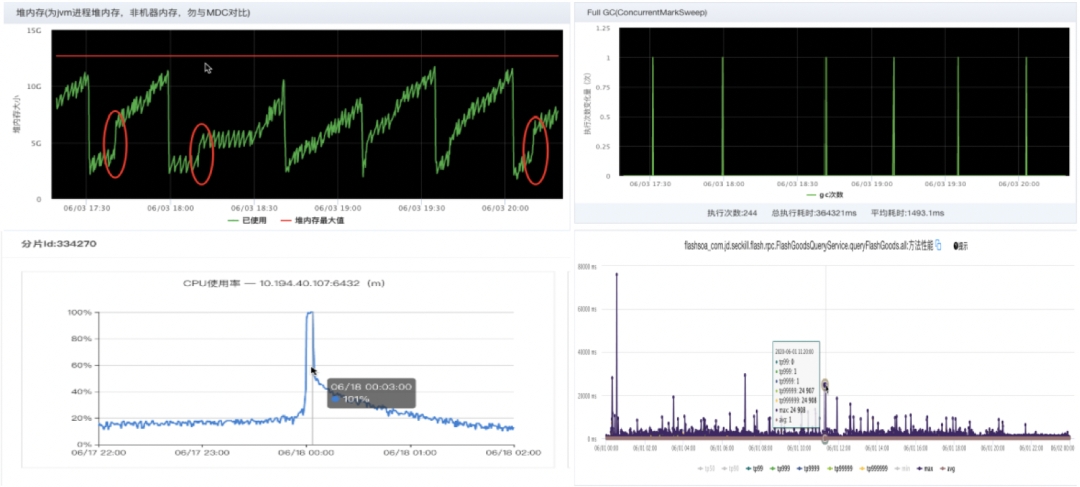1080x487 pixels.
Task: Click the CPU peak point at 06/18 00:00
Action: (x=311, y=312)
